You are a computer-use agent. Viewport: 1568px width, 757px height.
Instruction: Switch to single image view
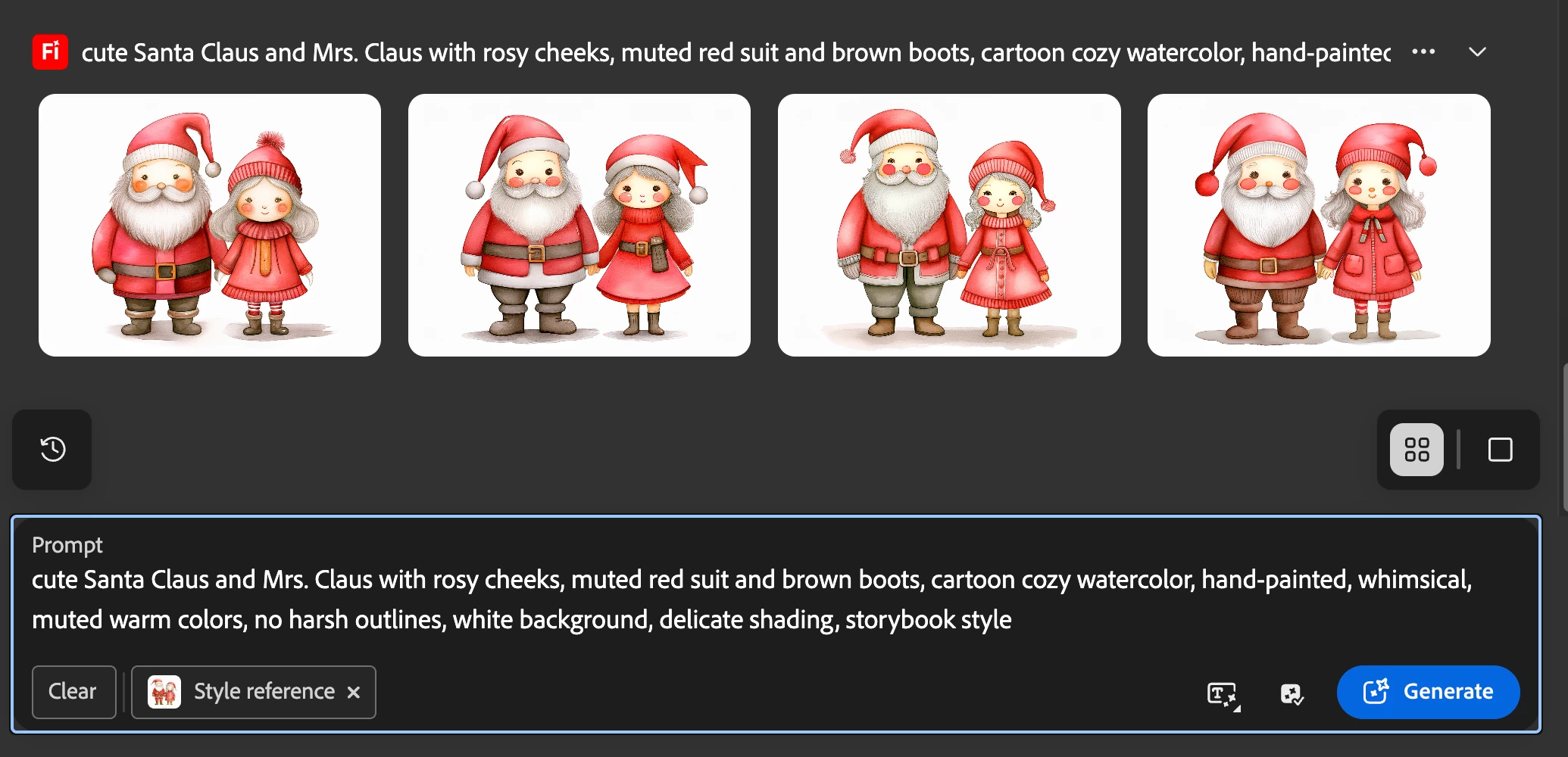point(1500,450)
